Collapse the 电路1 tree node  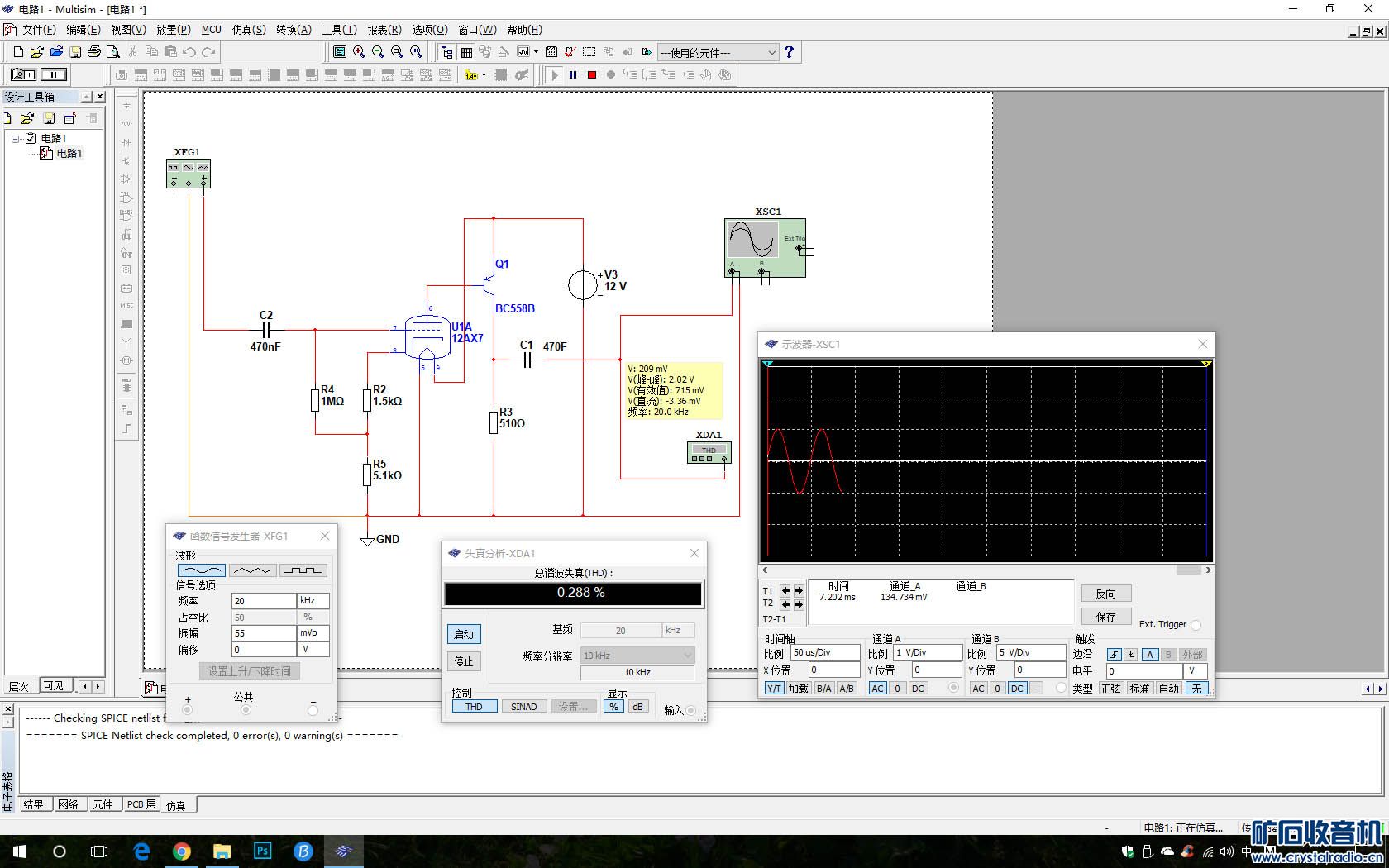(x=15, y=139)
